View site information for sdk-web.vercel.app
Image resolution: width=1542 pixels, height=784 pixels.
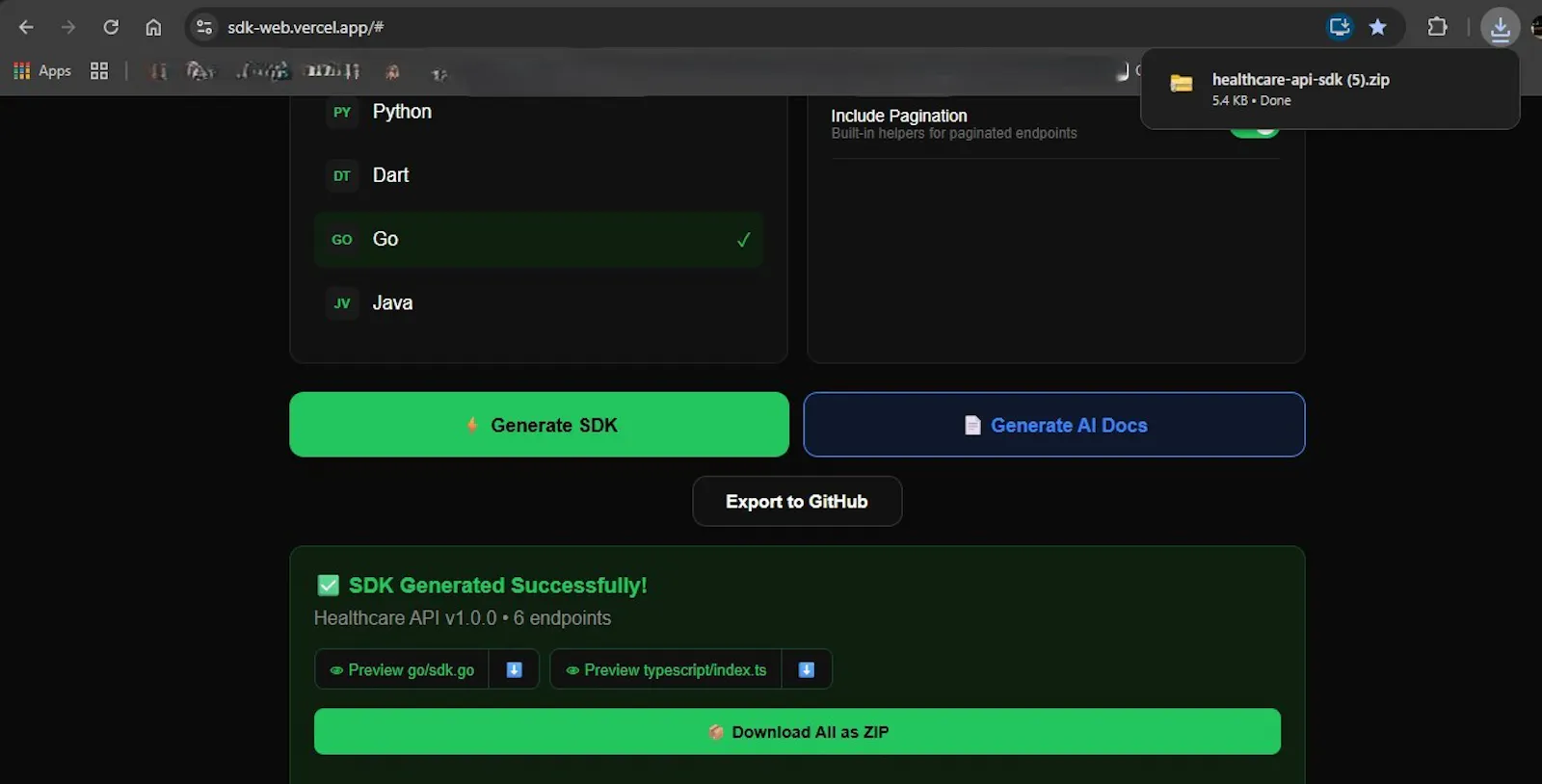point(204,27)
